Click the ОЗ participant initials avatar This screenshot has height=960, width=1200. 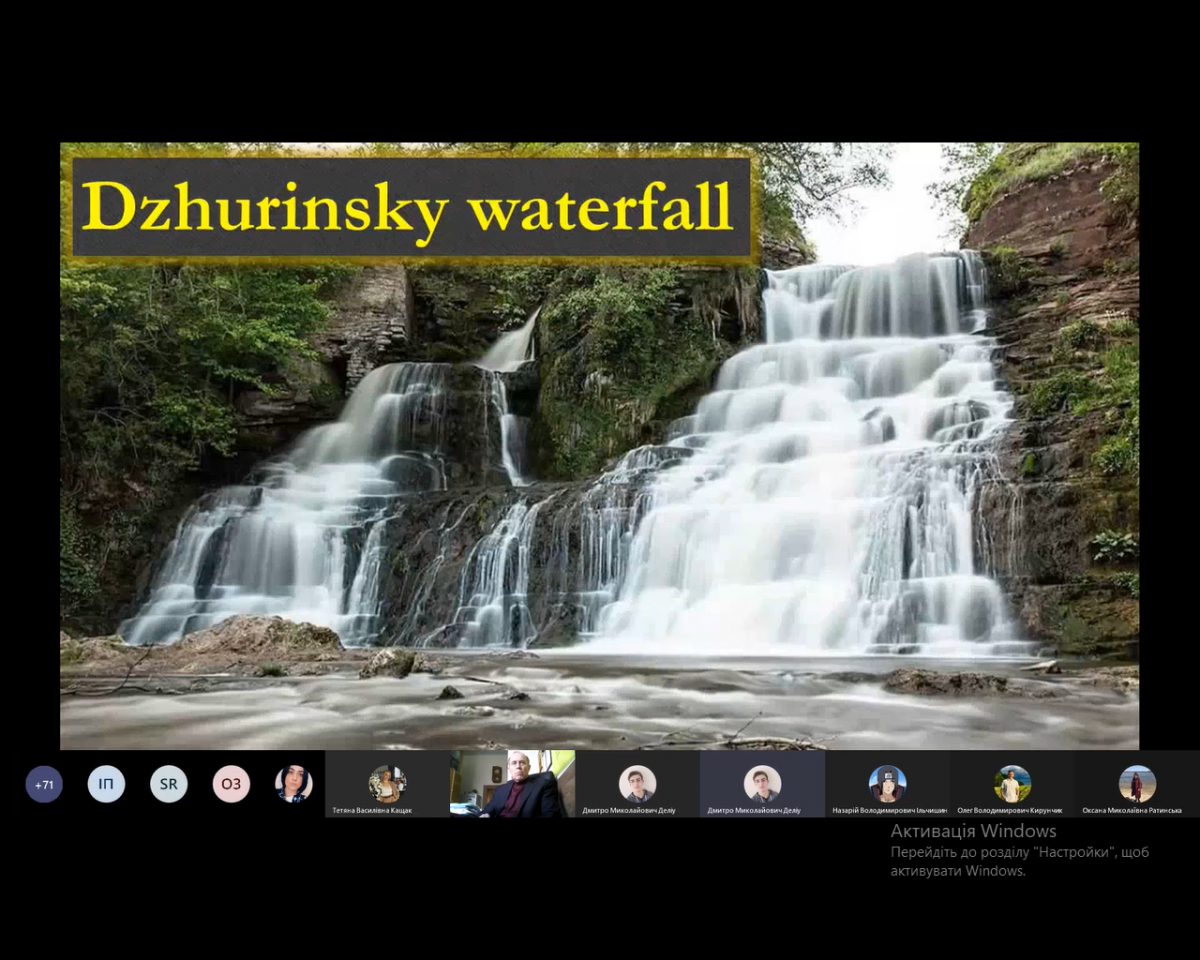[231, 784]
